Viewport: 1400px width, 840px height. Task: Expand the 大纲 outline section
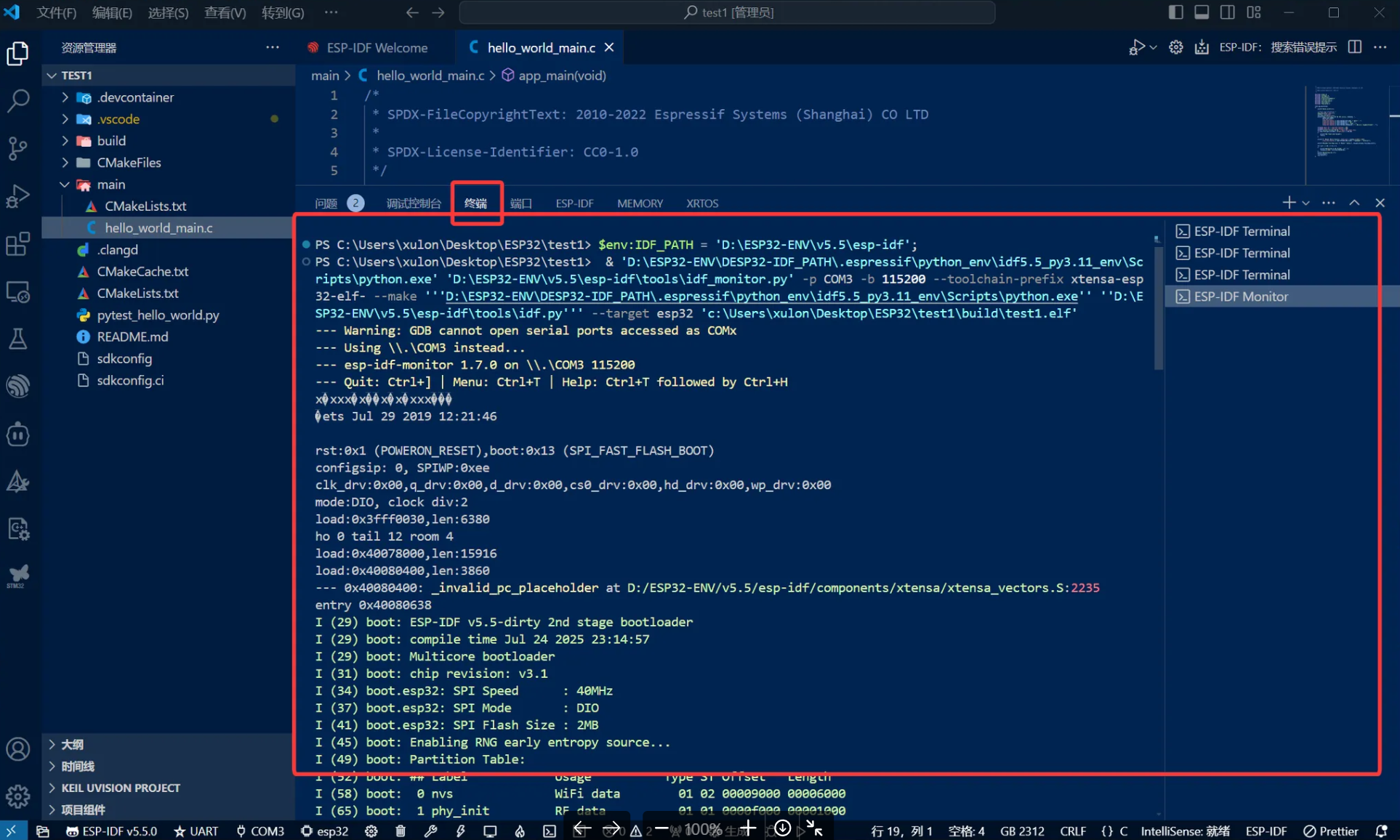(73, 744)
